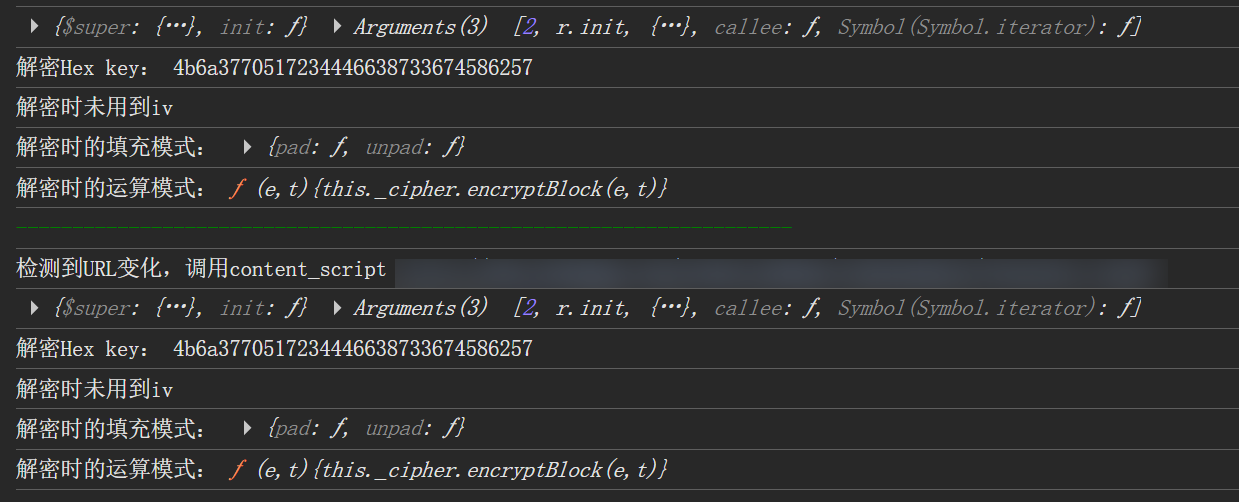Image resolution: width=1239 pixels, height=502 pixels.
Task: Expand the {$super, init} object in the first log
Action: (36, 28)
